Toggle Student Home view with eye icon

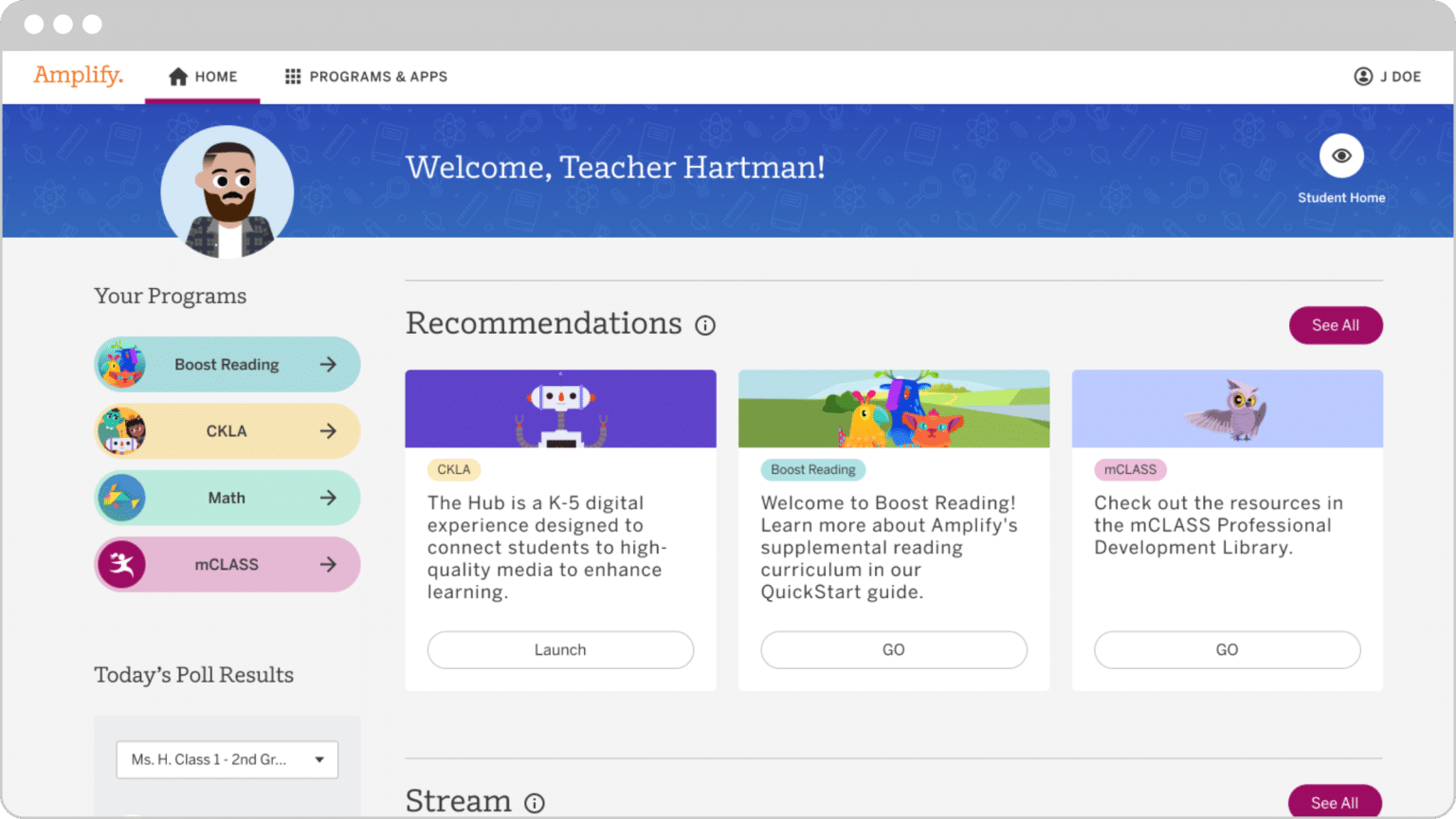click(x=1341, y=156)
